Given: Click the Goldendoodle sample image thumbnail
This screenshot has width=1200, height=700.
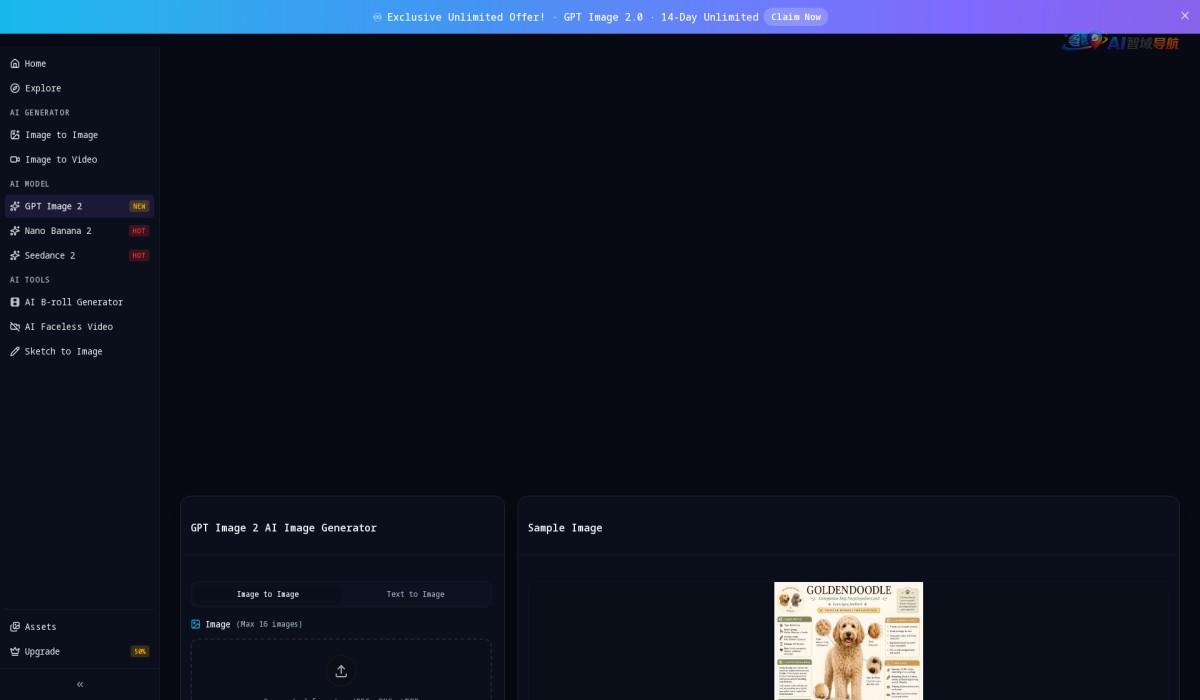Looking at the screenshot, I should coord(848,641).
